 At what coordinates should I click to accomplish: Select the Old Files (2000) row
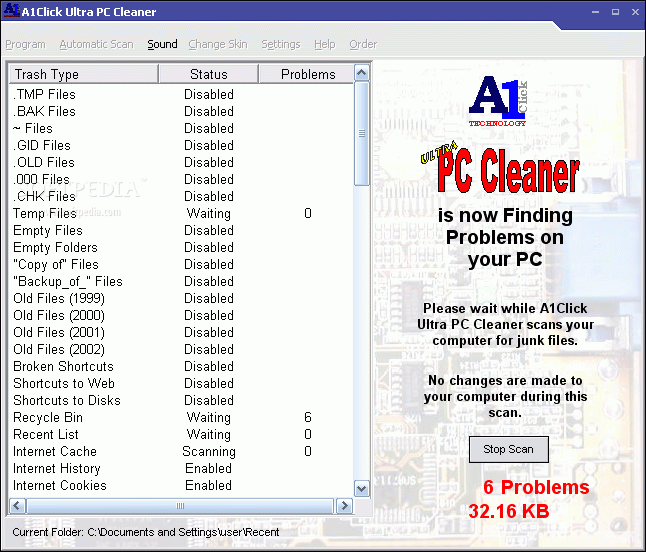click(x=181, y=315)
